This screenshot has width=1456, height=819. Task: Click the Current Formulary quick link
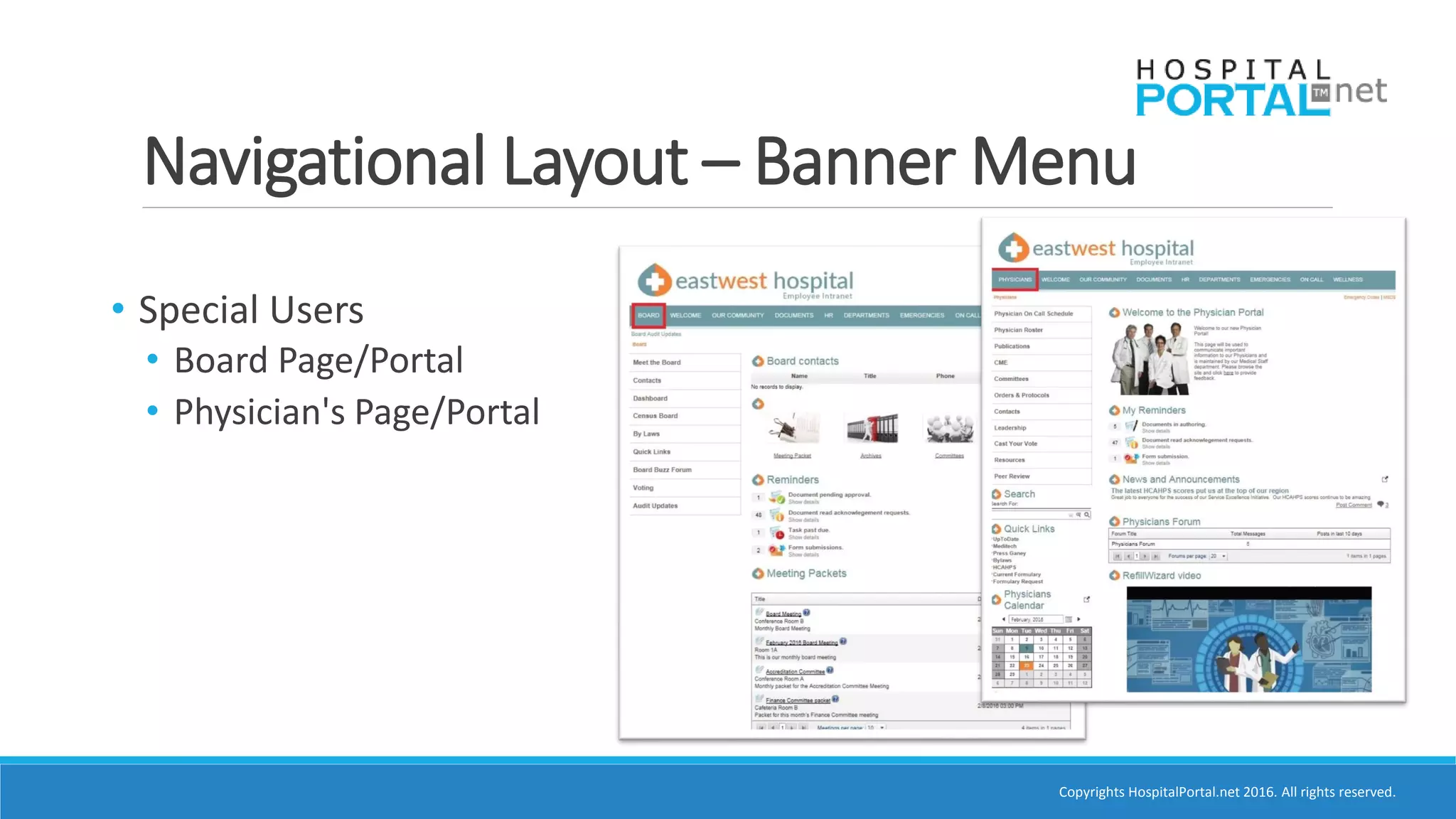[1017, 574]
